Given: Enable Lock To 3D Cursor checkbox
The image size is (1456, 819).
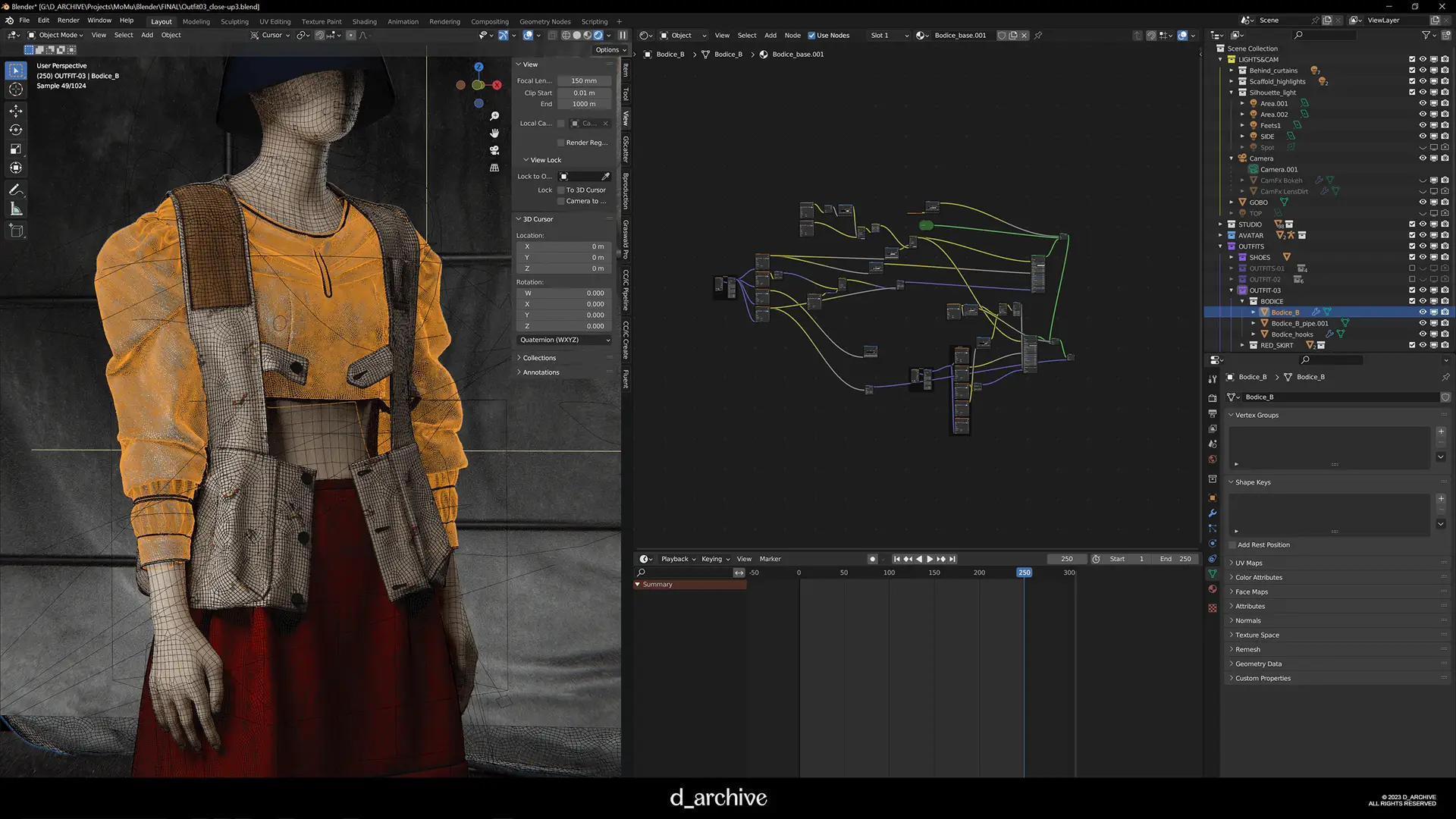Looking at the screenshot, I should tap(561, 190).
